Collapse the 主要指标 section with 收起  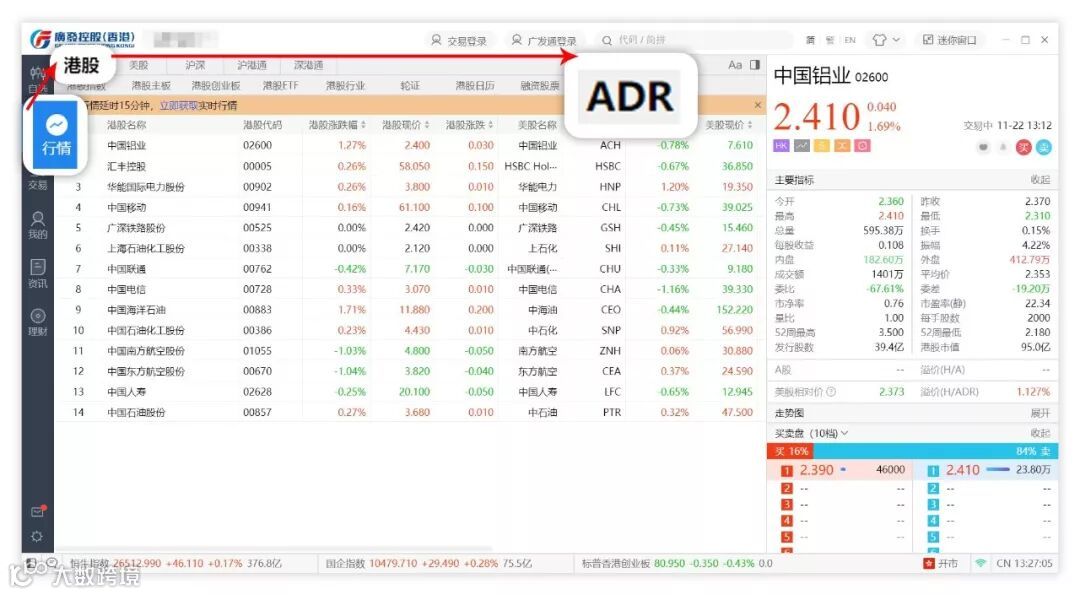(1040, 180)
